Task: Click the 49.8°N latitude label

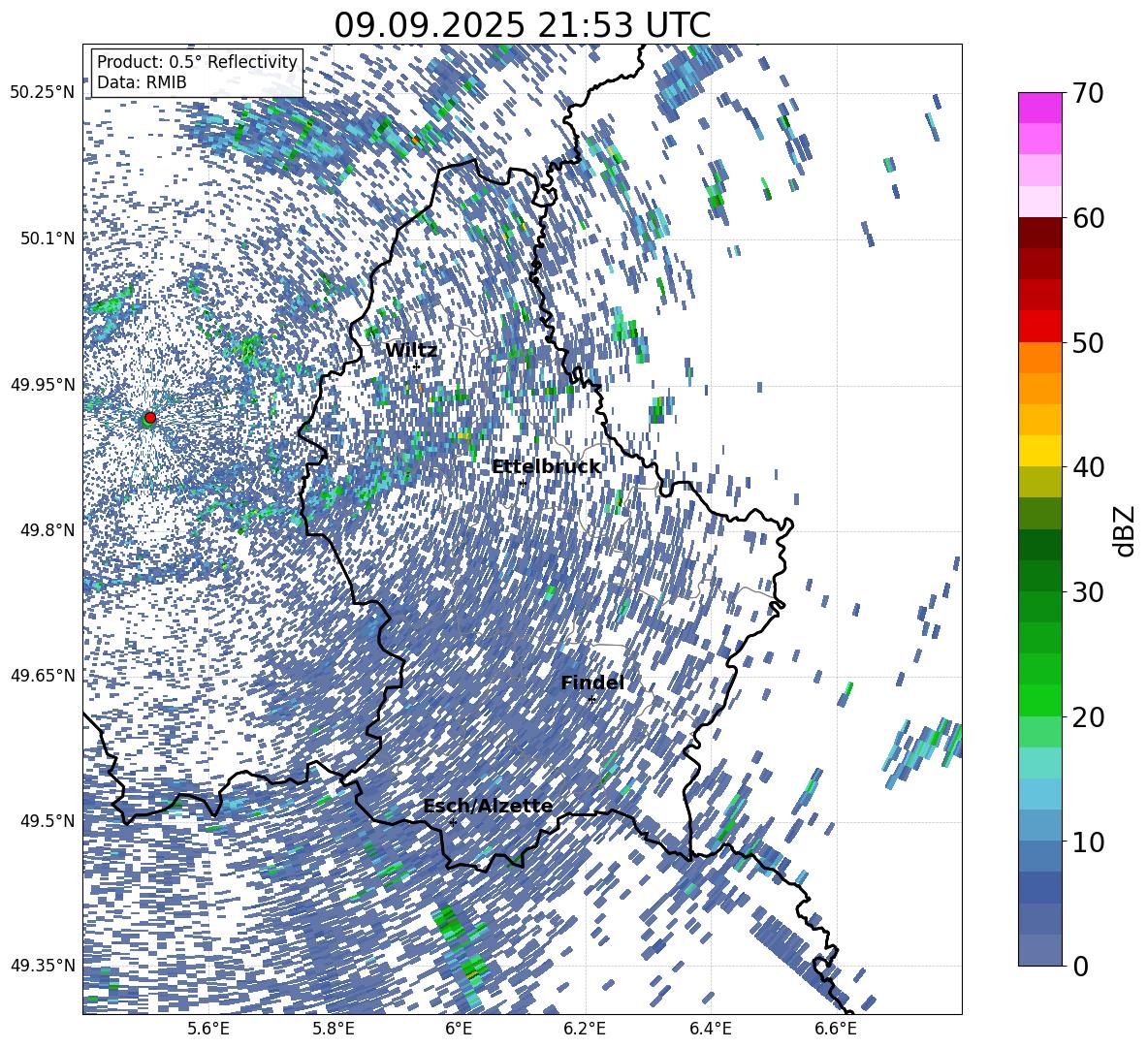Action: (x=47, y=530)
